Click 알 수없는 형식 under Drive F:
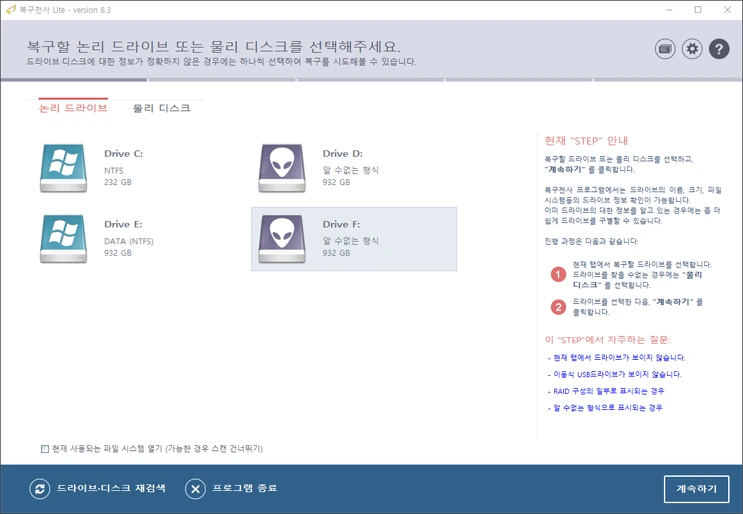743x514 pixels. 351,241
